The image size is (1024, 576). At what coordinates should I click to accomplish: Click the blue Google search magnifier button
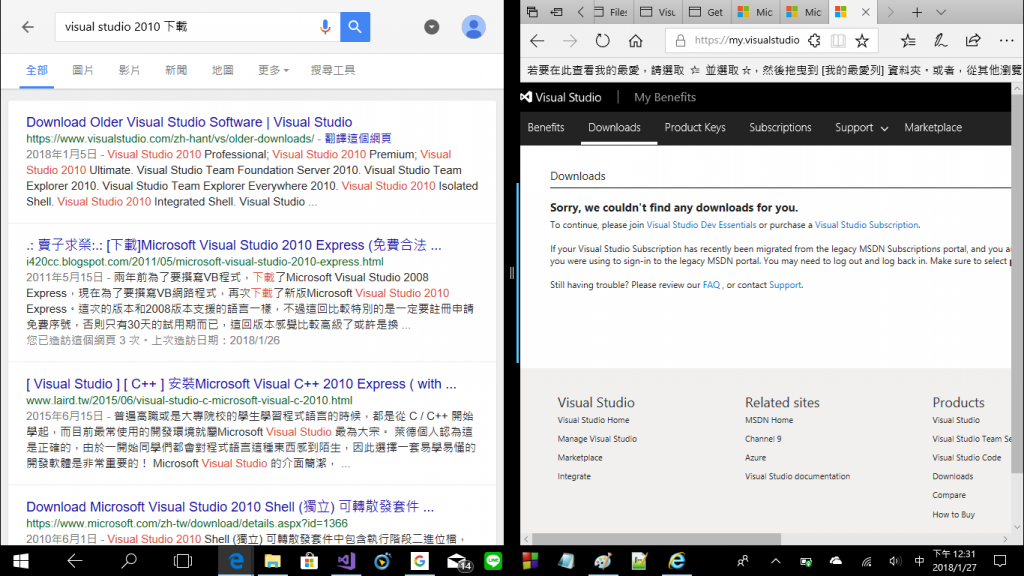pos(355,27)
